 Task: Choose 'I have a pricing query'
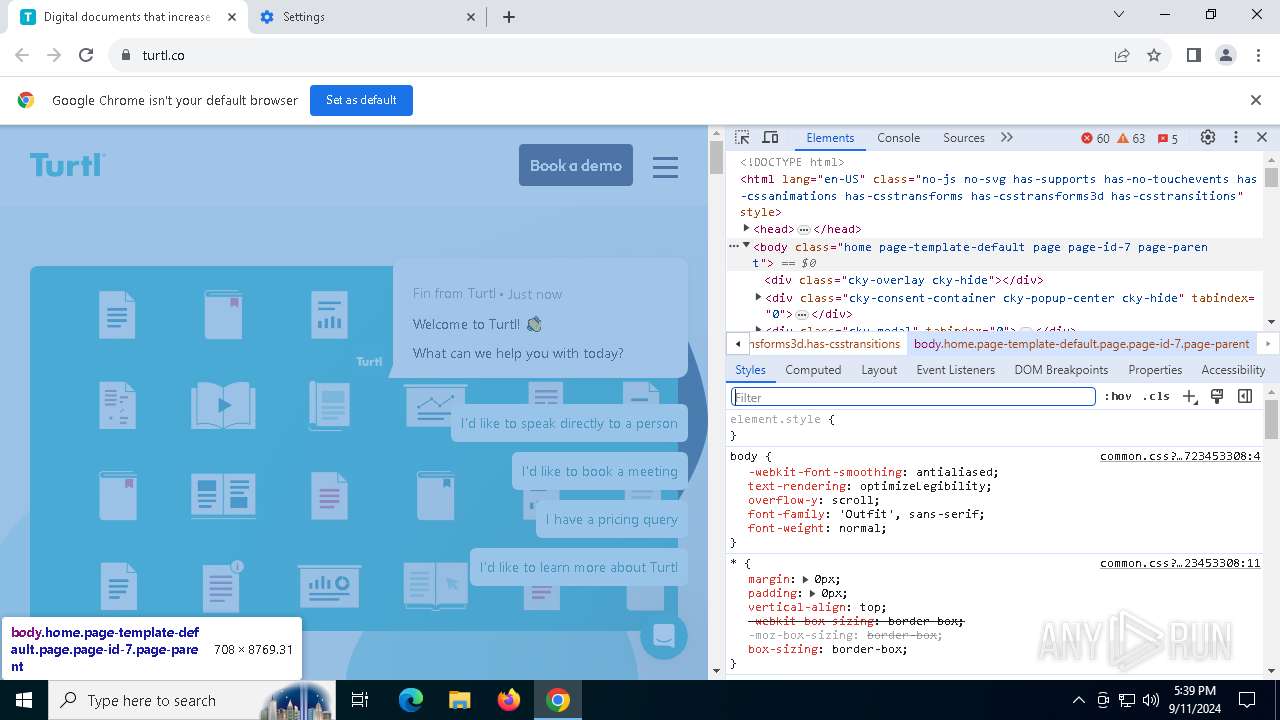[x=612, y=519]
